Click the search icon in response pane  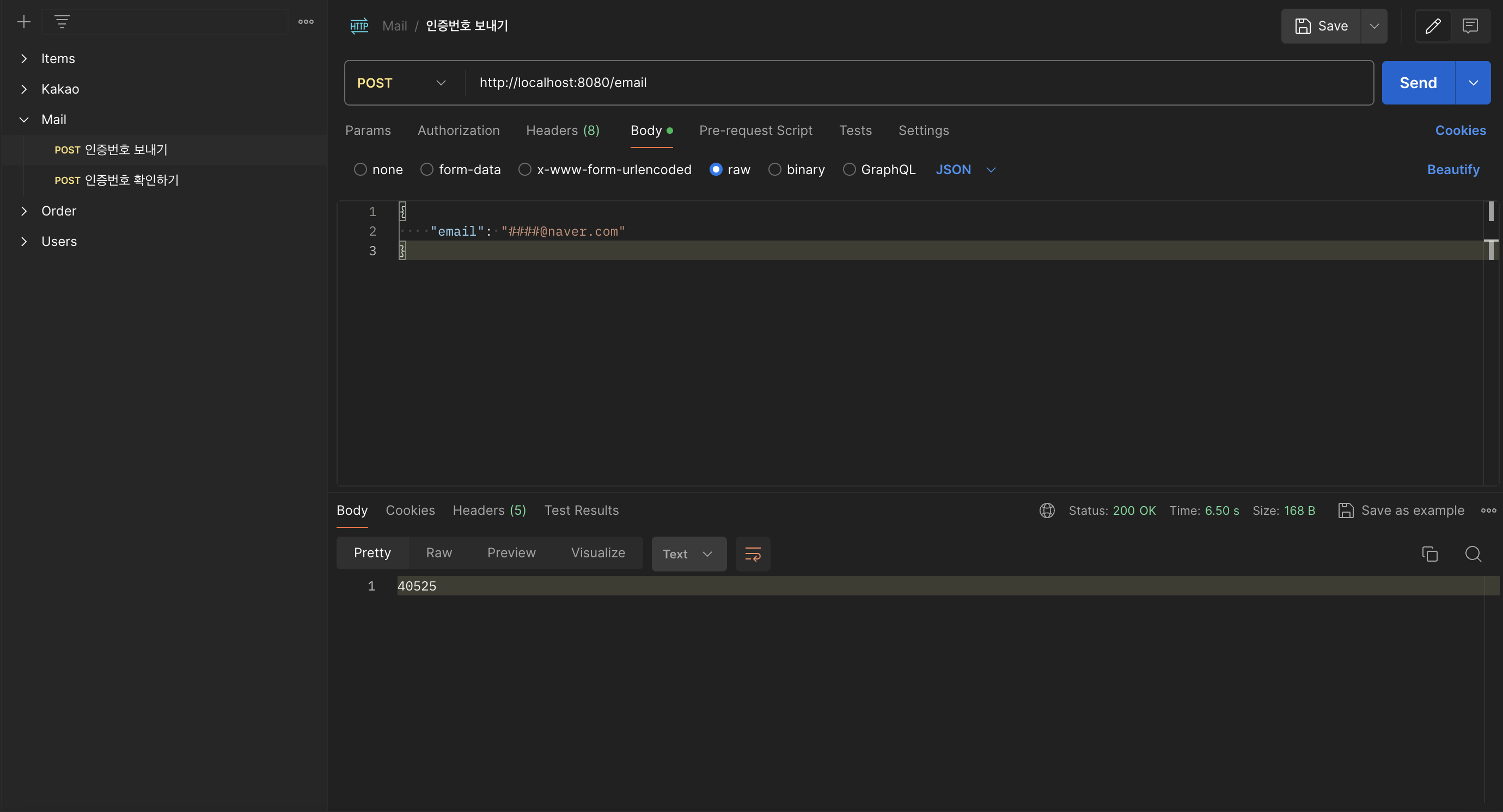(1473, 554)
